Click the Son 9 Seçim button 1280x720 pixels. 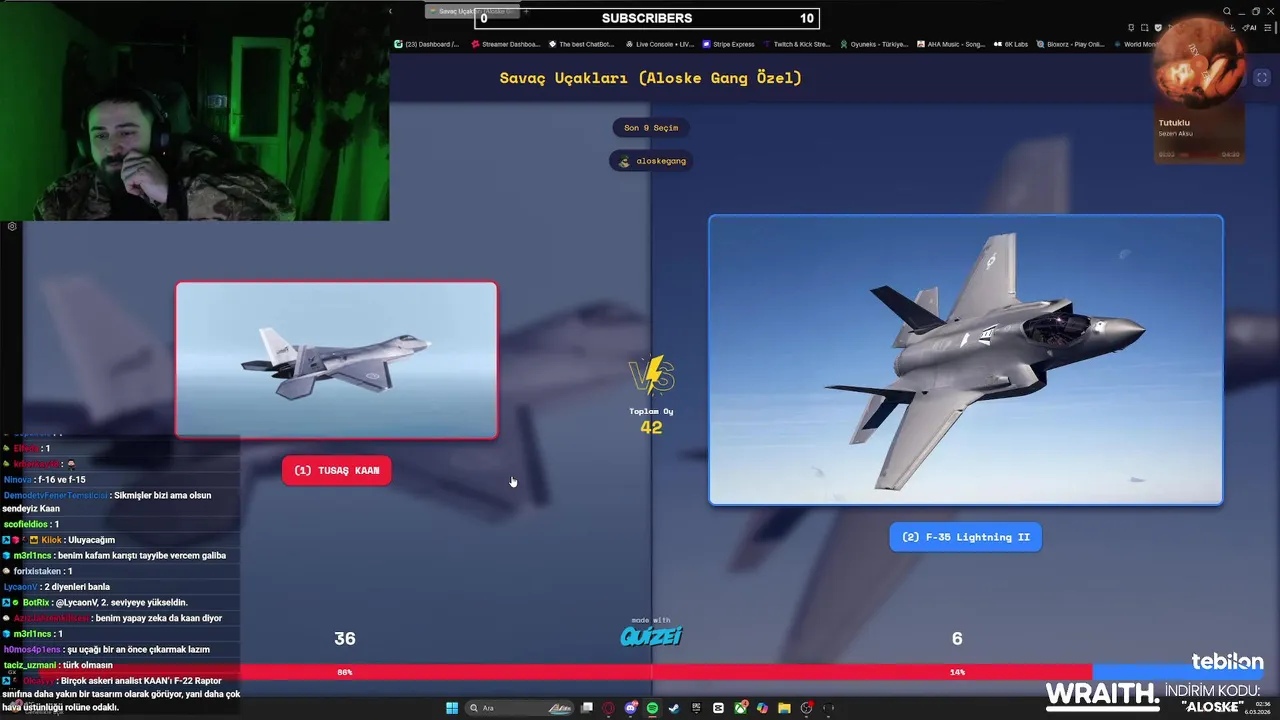click(x=651, y=128)
